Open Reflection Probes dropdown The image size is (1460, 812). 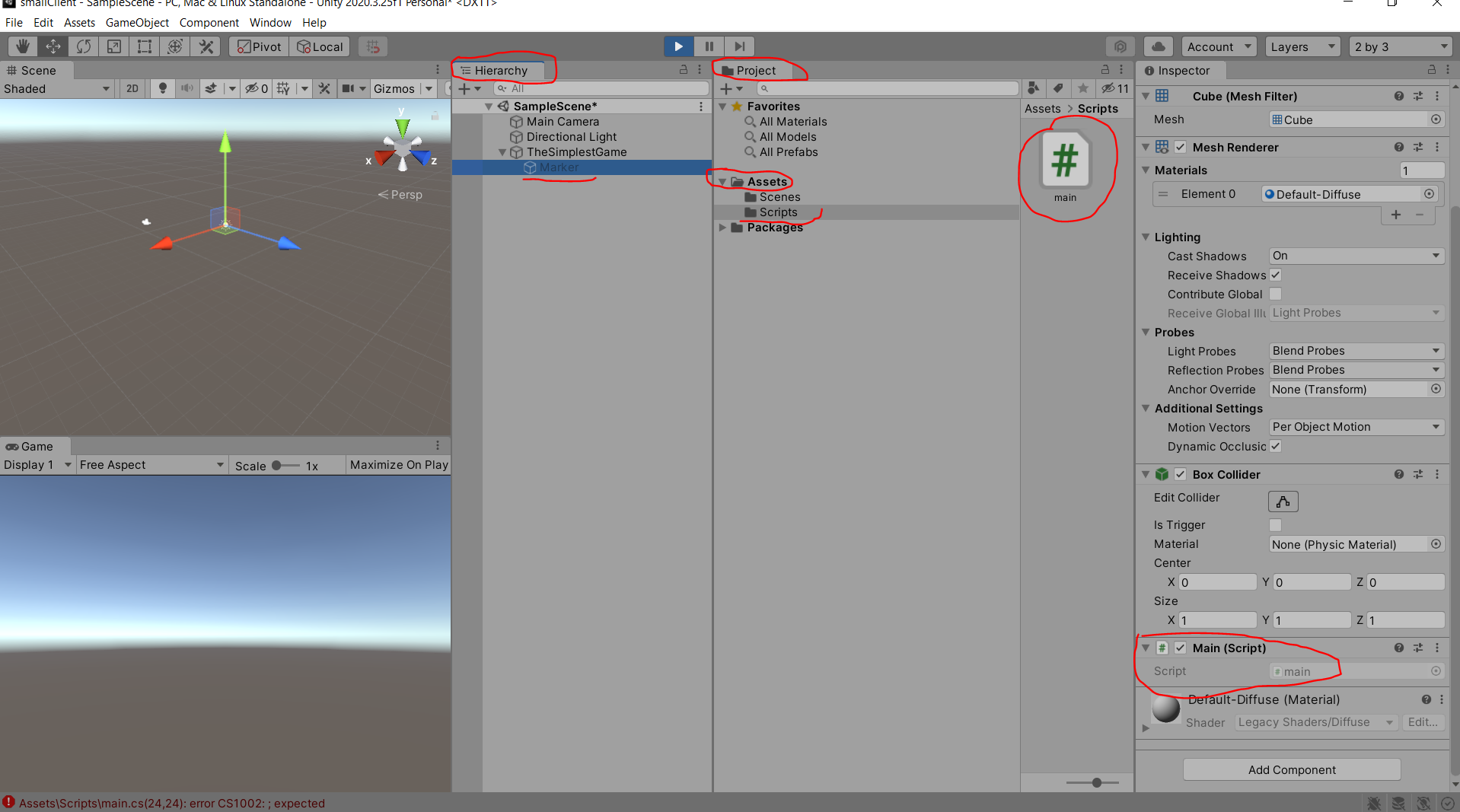pyautogui.click(x=1356, y=370)
